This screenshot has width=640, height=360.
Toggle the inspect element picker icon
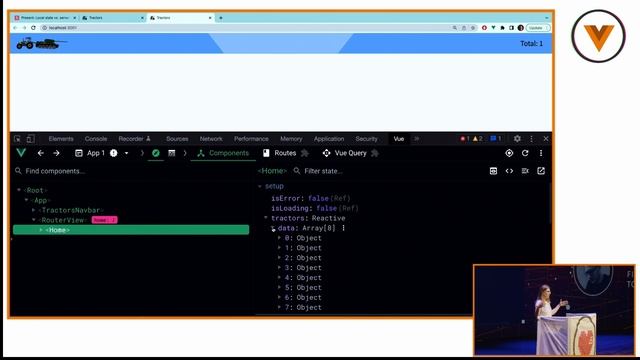[18, 139]
